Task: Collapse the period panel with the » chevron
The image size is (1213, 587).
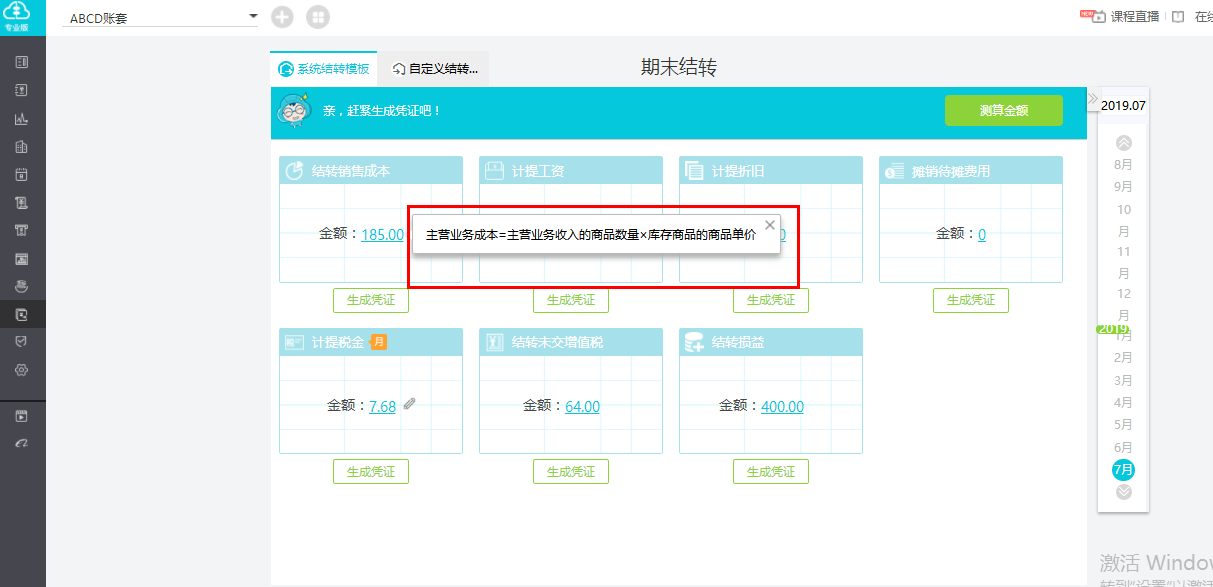Action: 1093,100
